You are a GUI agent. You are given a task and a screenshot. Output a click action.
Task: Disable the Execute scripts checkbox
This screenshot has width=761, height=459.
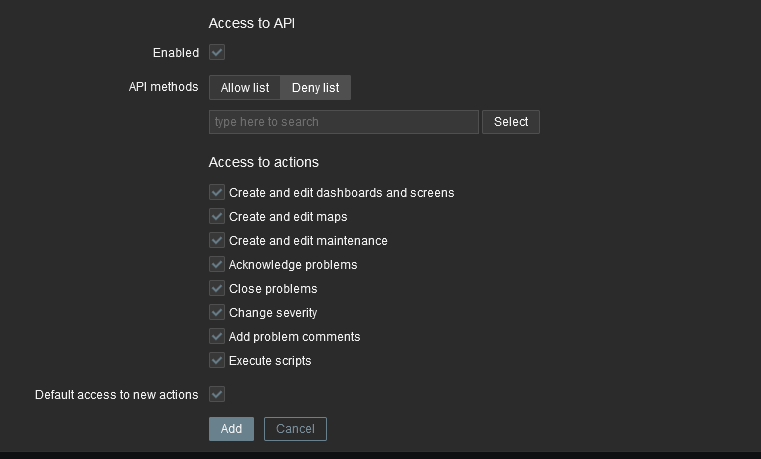[x=217, y=361]
